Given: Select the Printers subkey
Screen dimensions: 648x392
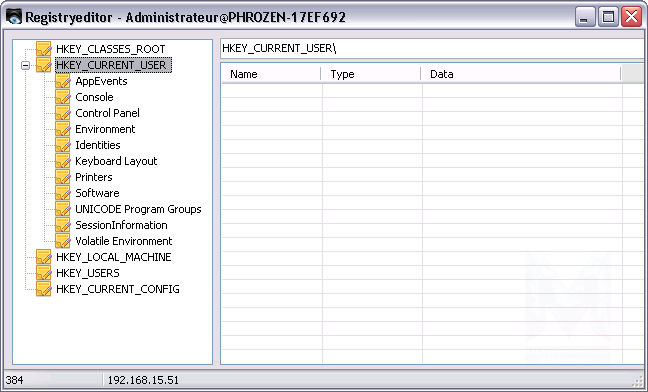Looking at the screenshot, I should coord(94,177).
